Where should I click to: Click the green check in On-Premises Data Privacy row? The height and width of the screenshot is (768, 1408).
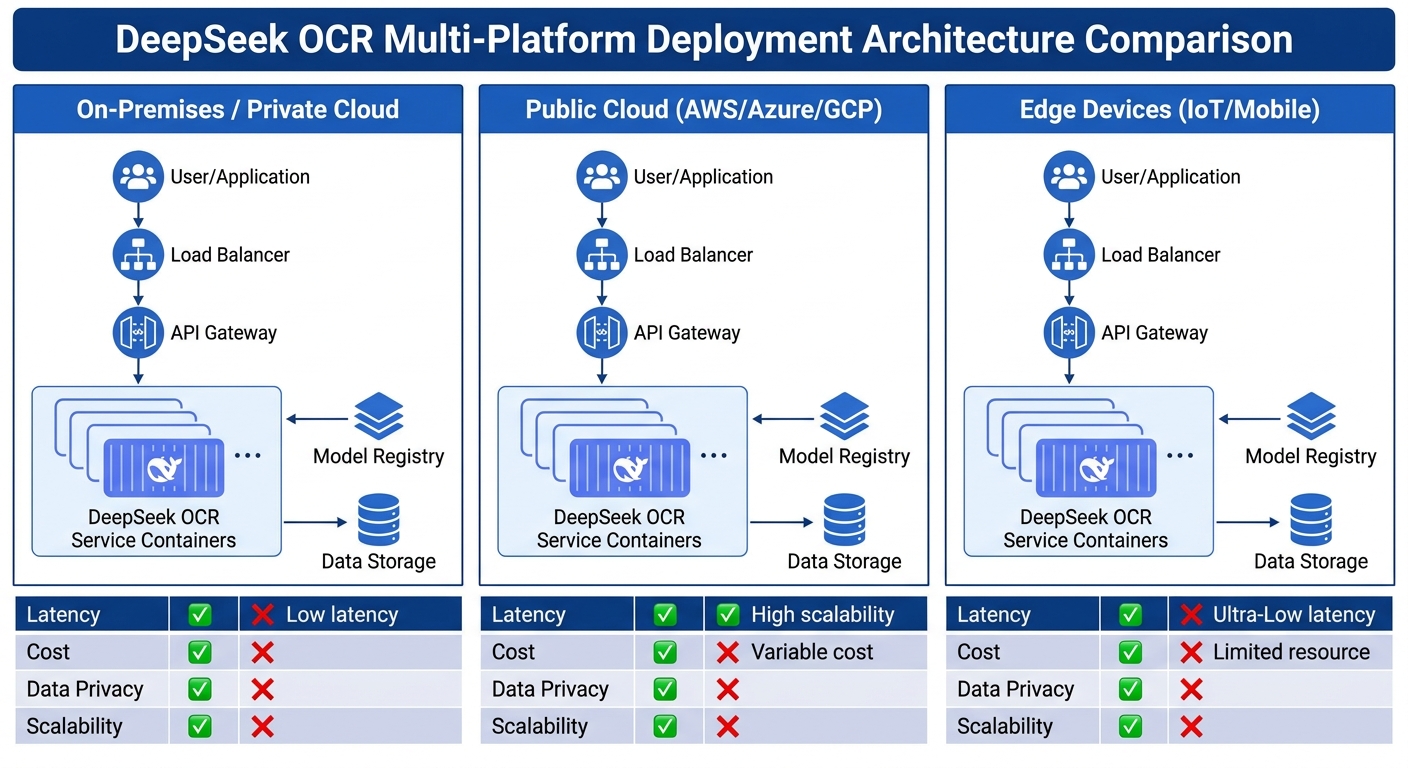(x=200, y=689)
